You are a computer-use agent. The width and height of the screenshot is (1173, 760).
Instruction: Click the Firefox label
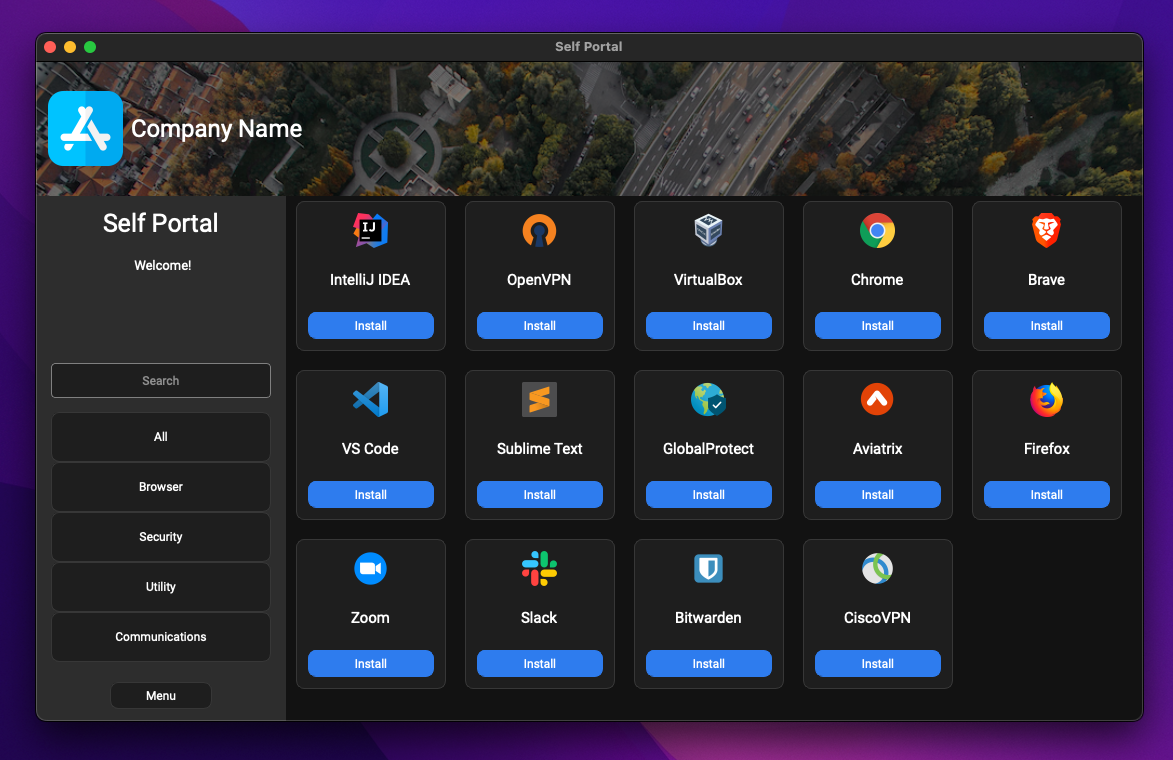point(1047,449)
